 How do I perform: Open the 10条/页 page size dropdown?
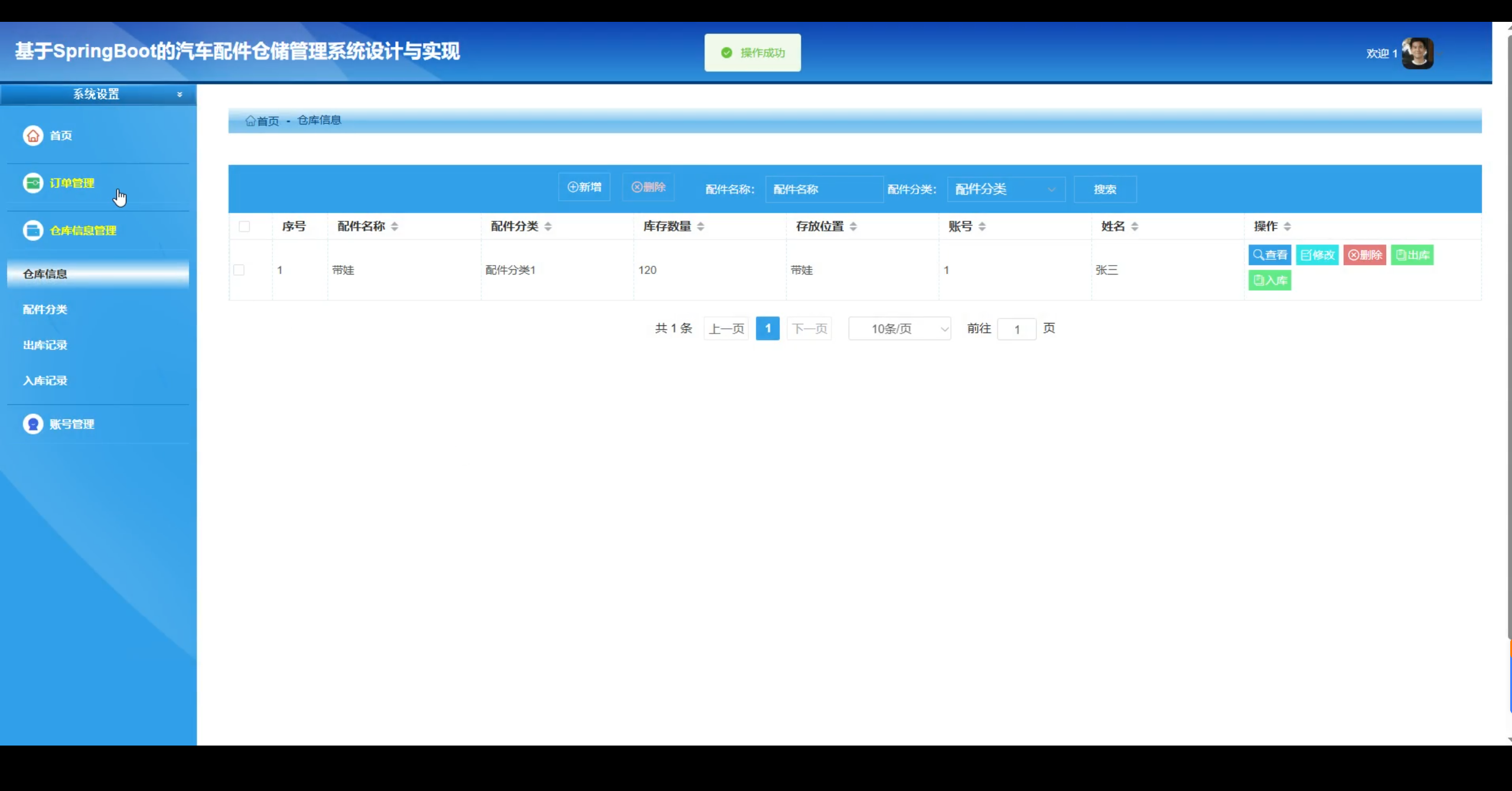click(x=899, y=329)
